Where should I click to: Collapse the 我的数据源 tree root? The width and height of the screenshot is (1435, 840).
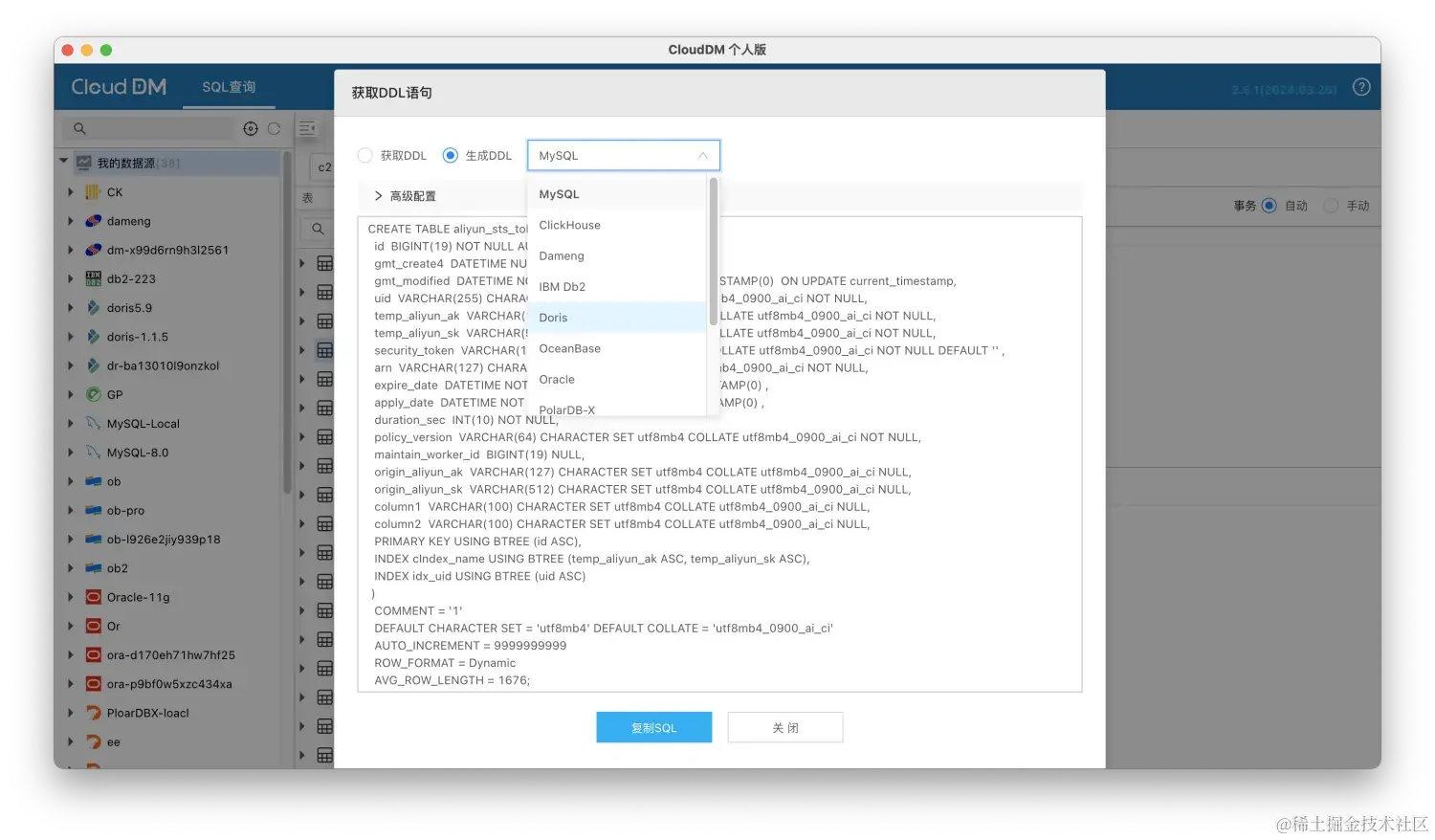point(64,162)
